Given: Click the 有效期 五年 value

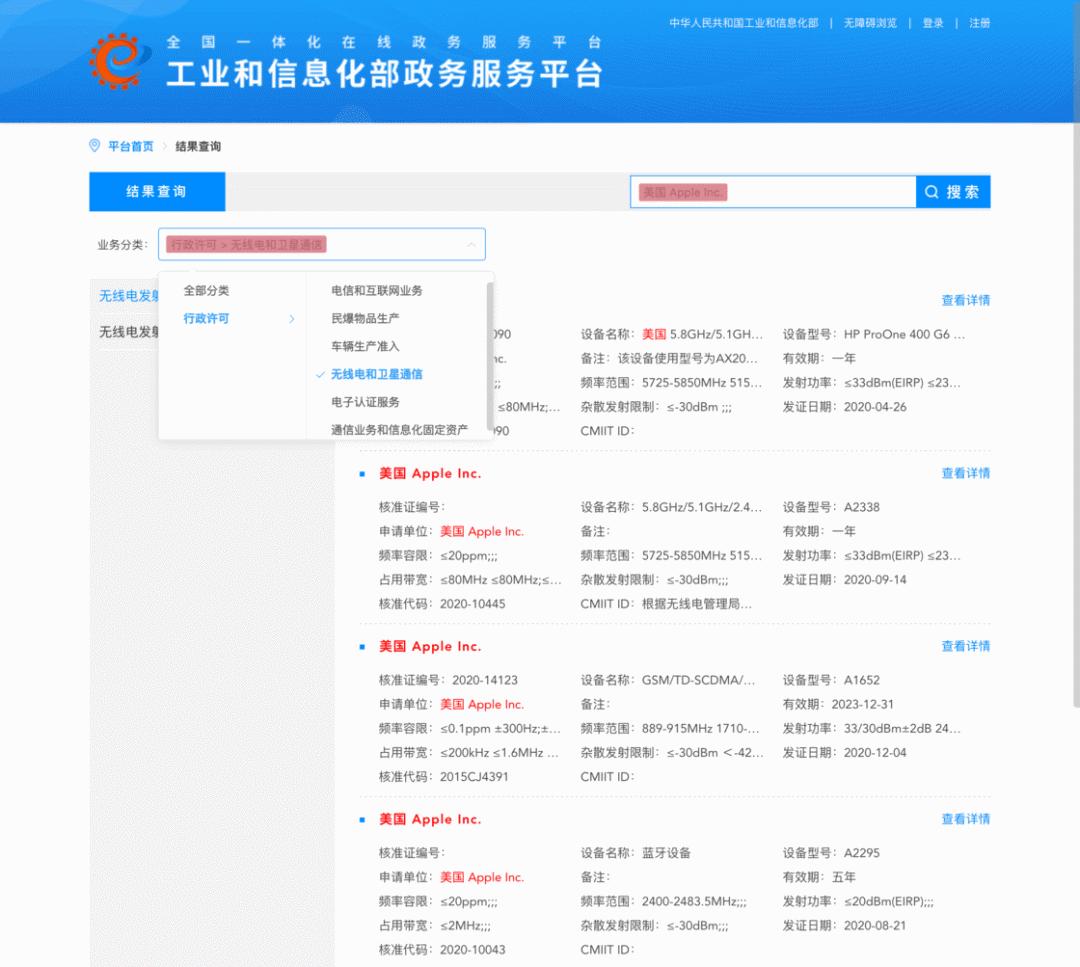Looking at the screenshot, I should [844, 877].
